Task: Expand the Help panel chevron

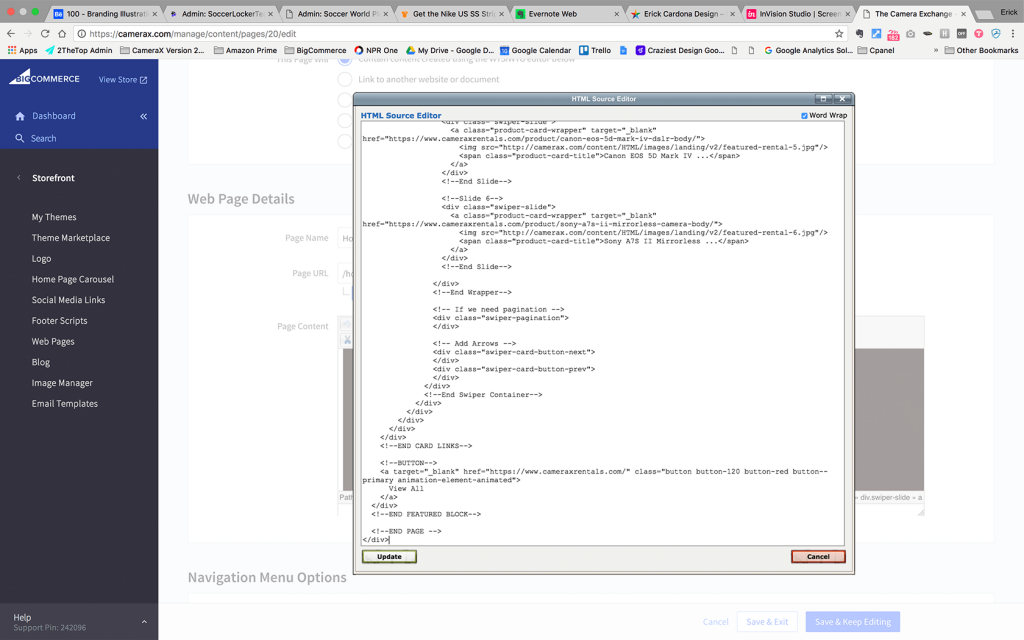Action: click(144, 622)
